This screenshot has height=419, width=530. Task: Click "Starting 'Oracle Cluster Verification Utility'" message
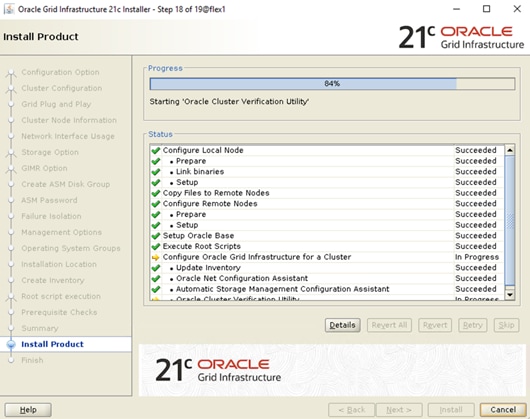click(229, 102)
